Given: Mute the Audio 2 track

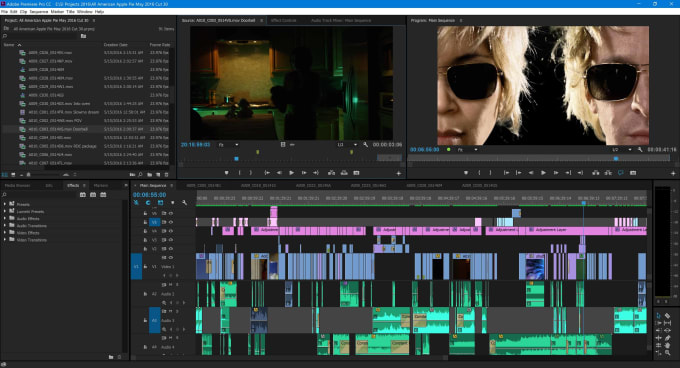Looking at the screenshot, I should pos(170,285).
